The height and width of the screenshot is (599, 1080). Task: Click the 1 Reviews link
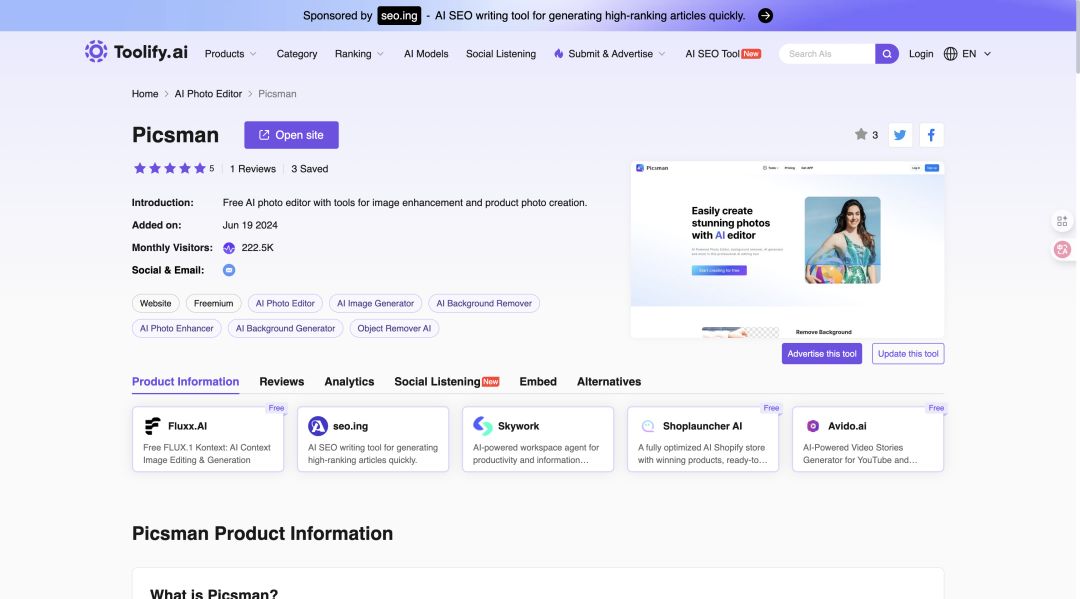[253, 169]
